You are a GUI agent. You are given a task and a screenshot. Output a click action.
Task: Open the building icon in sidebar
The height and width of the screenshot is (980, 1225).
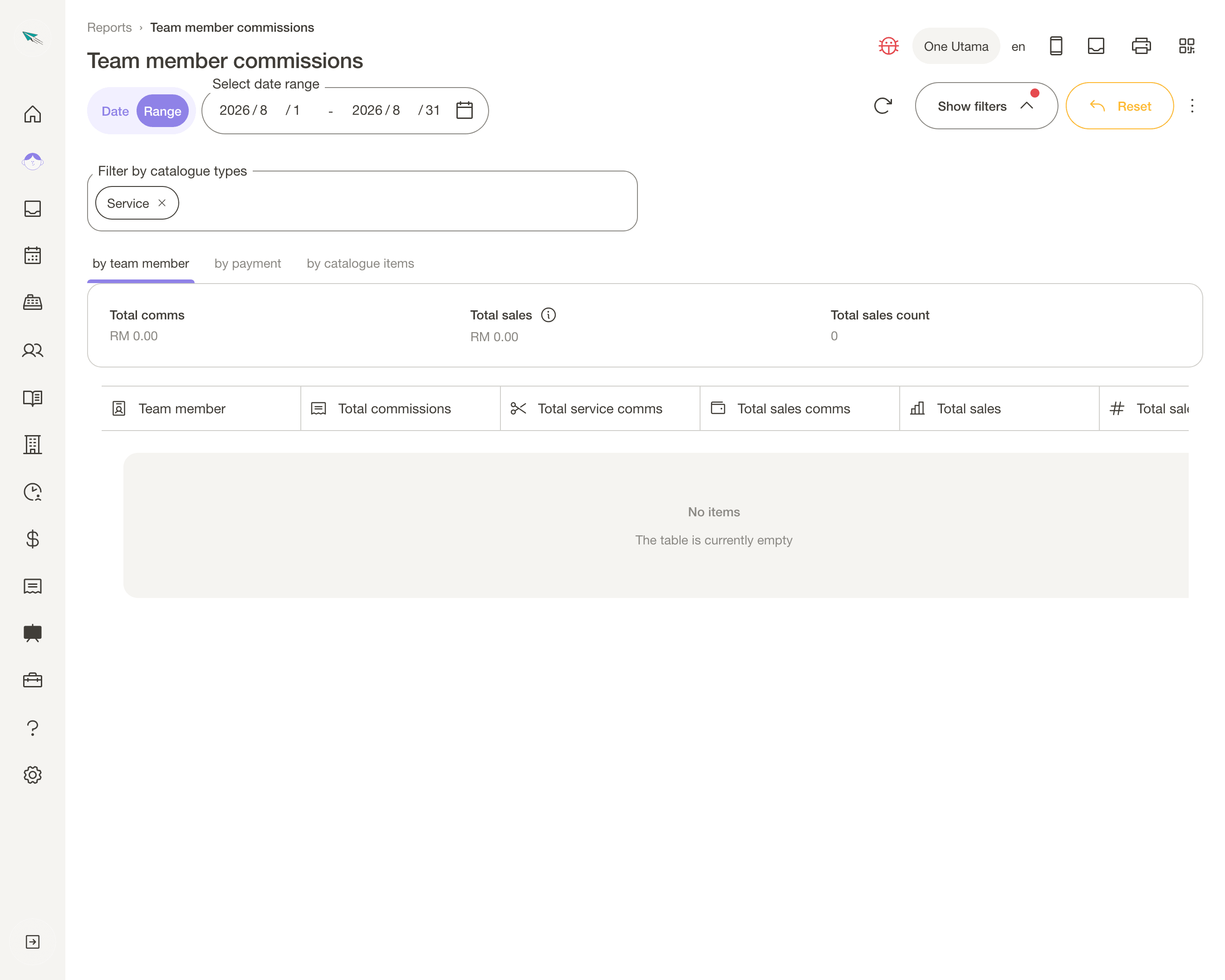[x=32, y=445]
